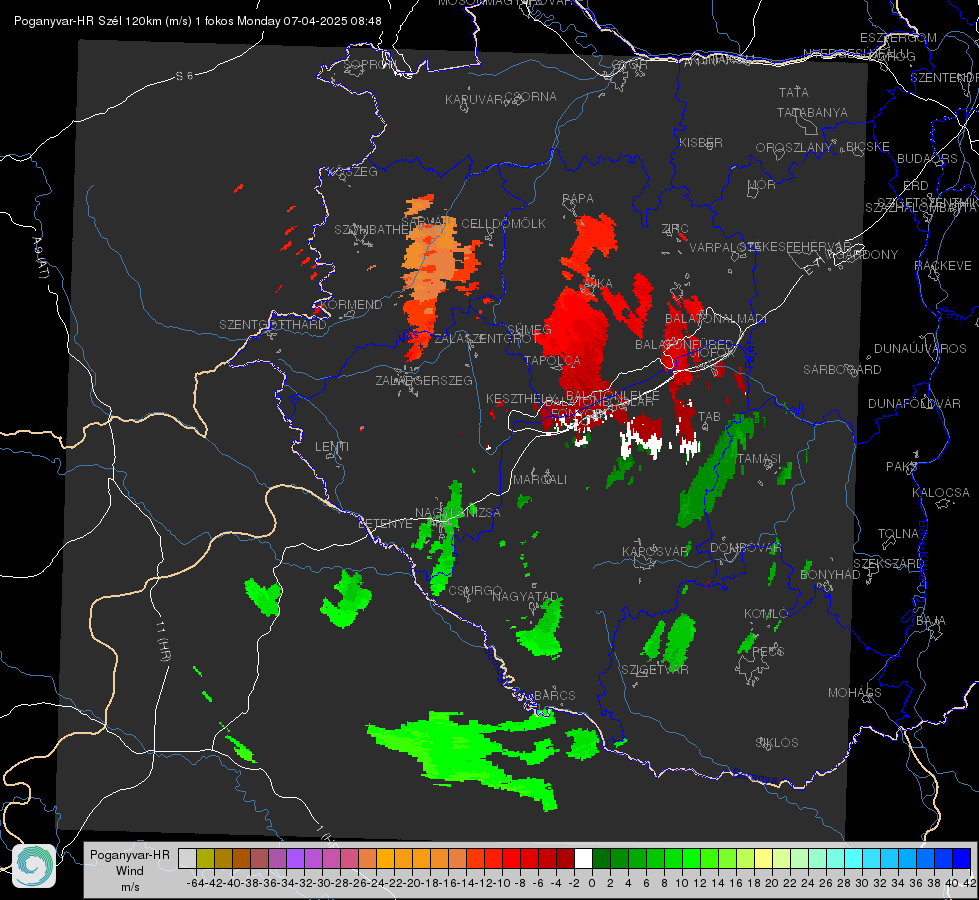Click the large red echo near TAPOLCA

[x=574, y=340]
